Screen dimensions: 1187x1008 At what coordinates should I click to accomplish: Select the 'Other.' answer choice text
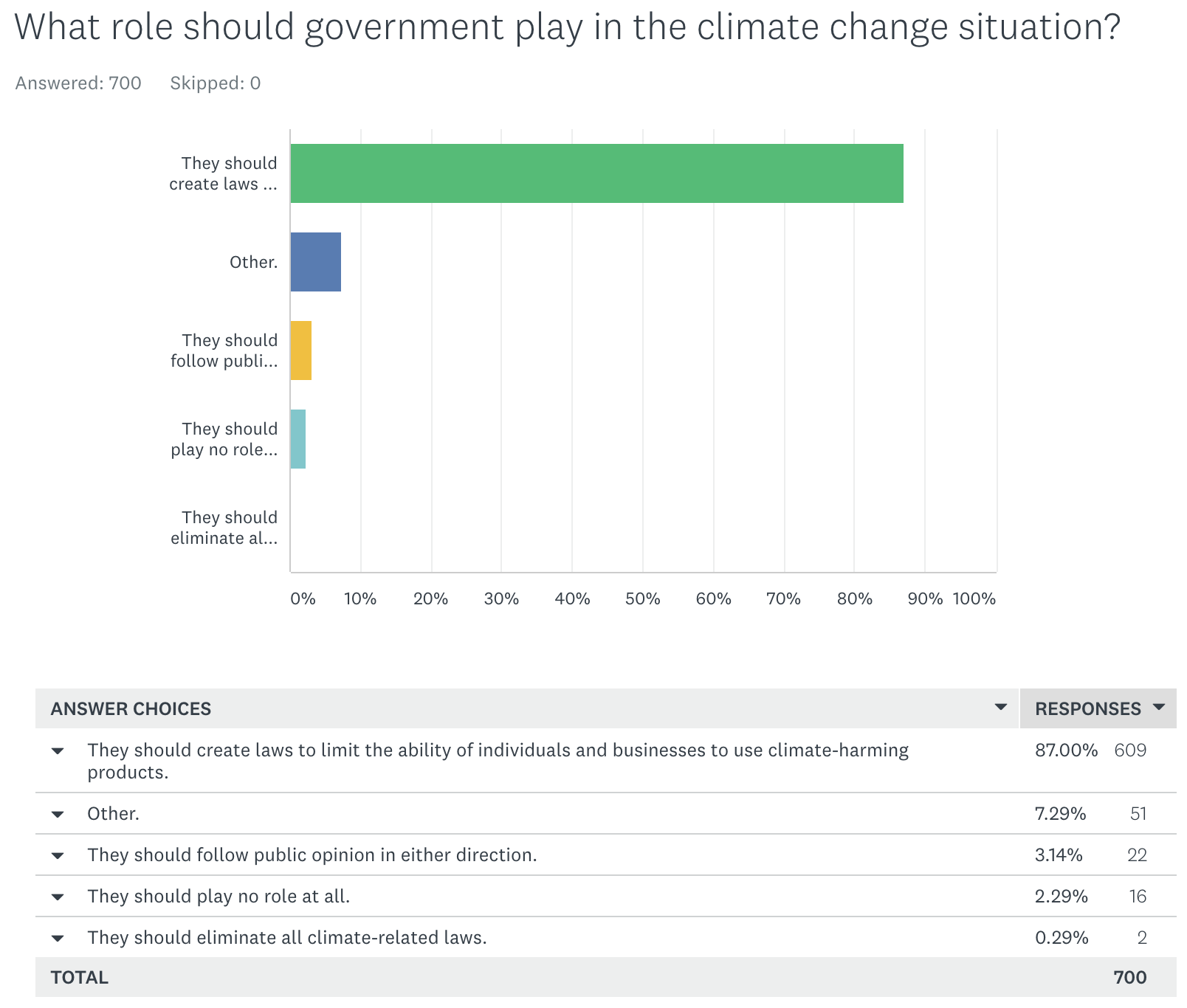113,814
